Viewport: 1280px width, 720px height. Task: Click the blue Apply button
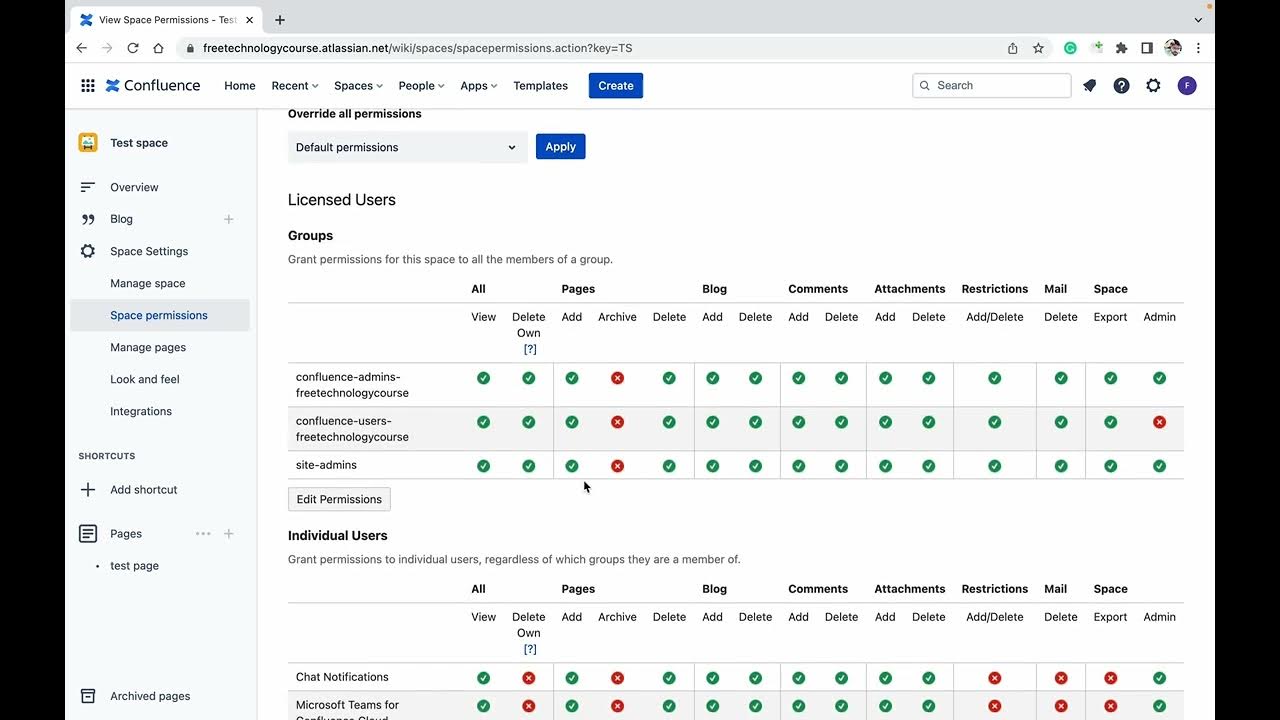tap(560, 147)
